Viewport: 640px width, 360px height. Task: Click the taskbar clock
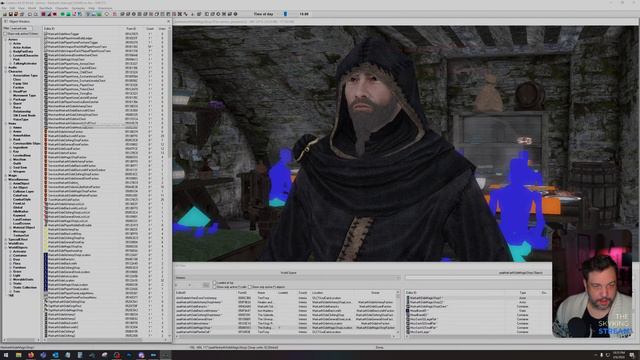tap(619, 355)
